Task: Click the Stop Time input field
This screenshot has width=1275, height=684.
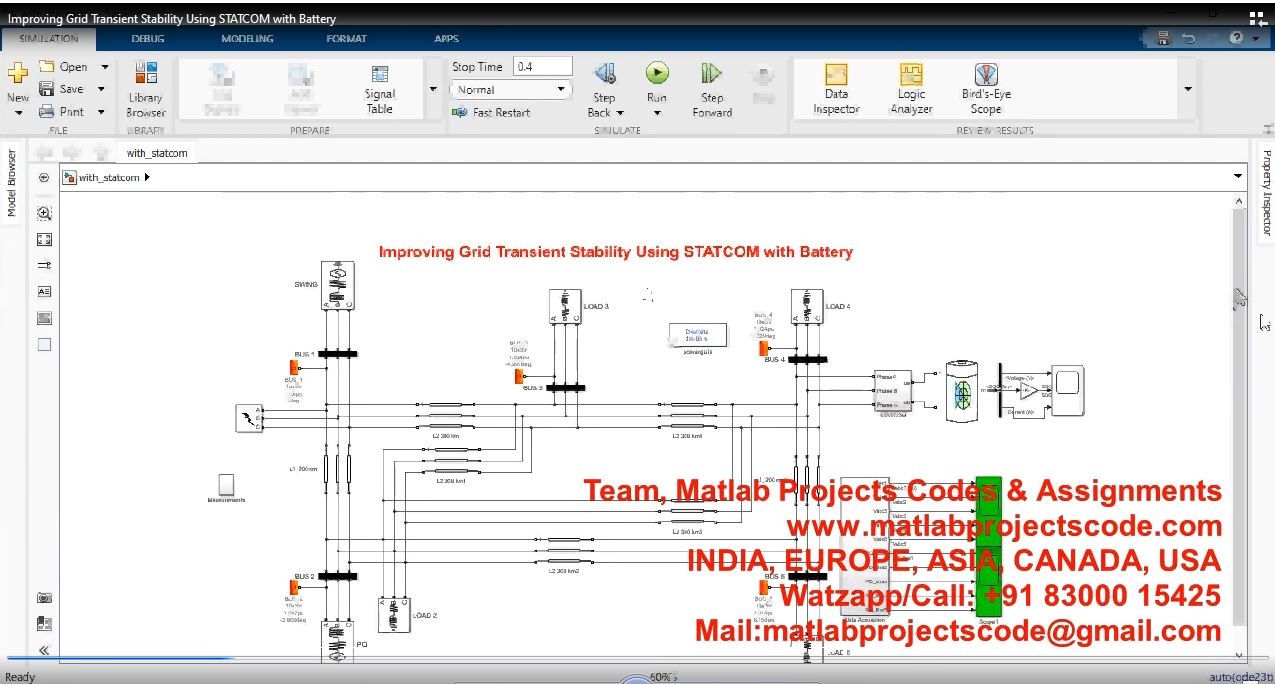Action: pos(542,67)
